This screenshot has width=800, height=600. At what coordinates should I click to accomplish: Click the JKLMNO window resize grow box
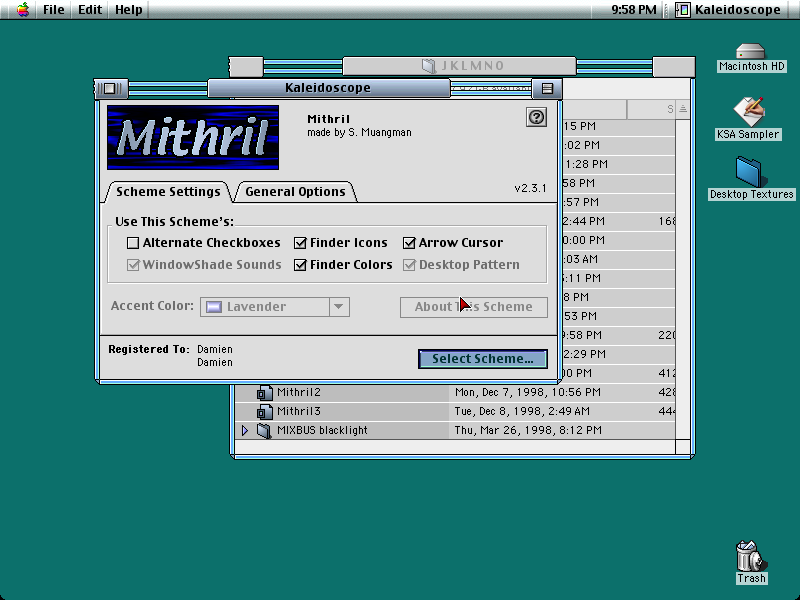click(x=683, y=446)
